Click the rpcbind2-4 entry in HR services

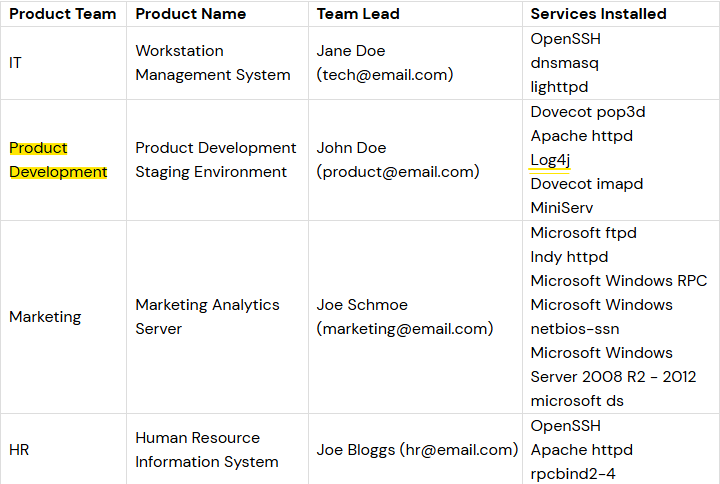573,474
